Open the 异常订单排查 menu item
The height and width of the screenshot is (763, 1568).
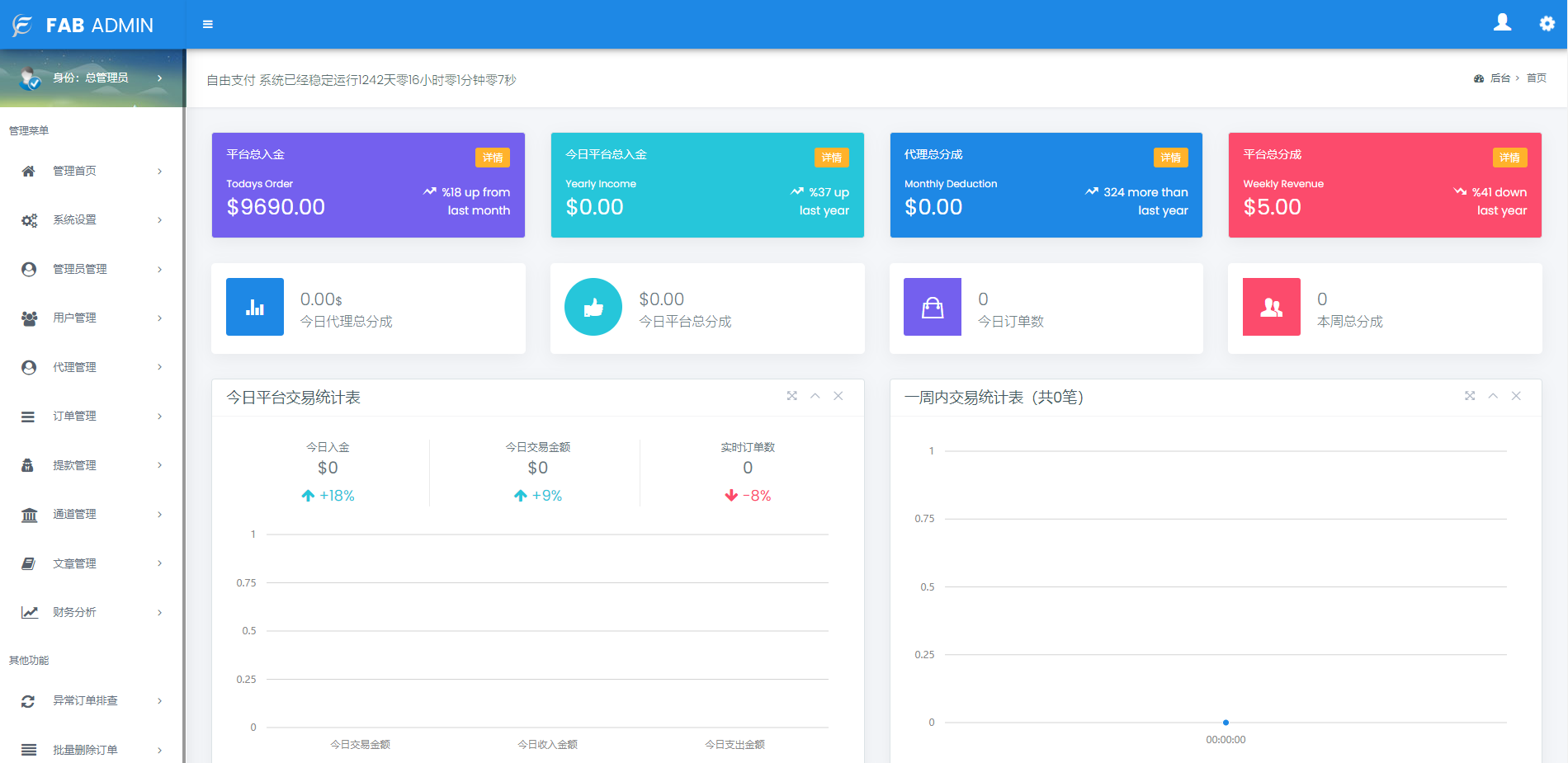[92, 701]
